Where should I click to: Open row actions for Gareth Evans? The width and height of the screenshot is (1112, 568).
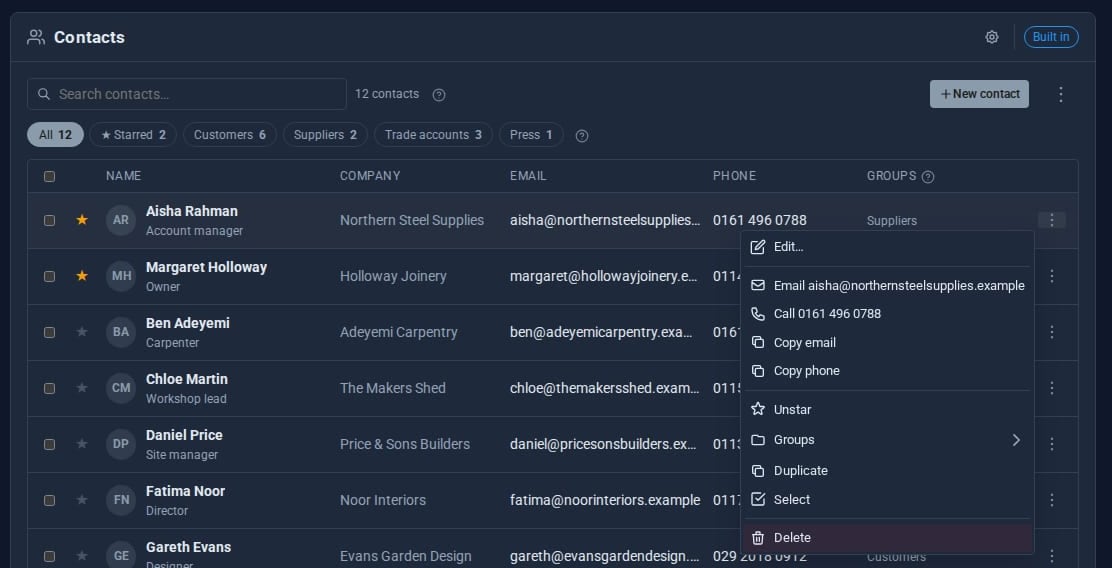coord(1052,556)
